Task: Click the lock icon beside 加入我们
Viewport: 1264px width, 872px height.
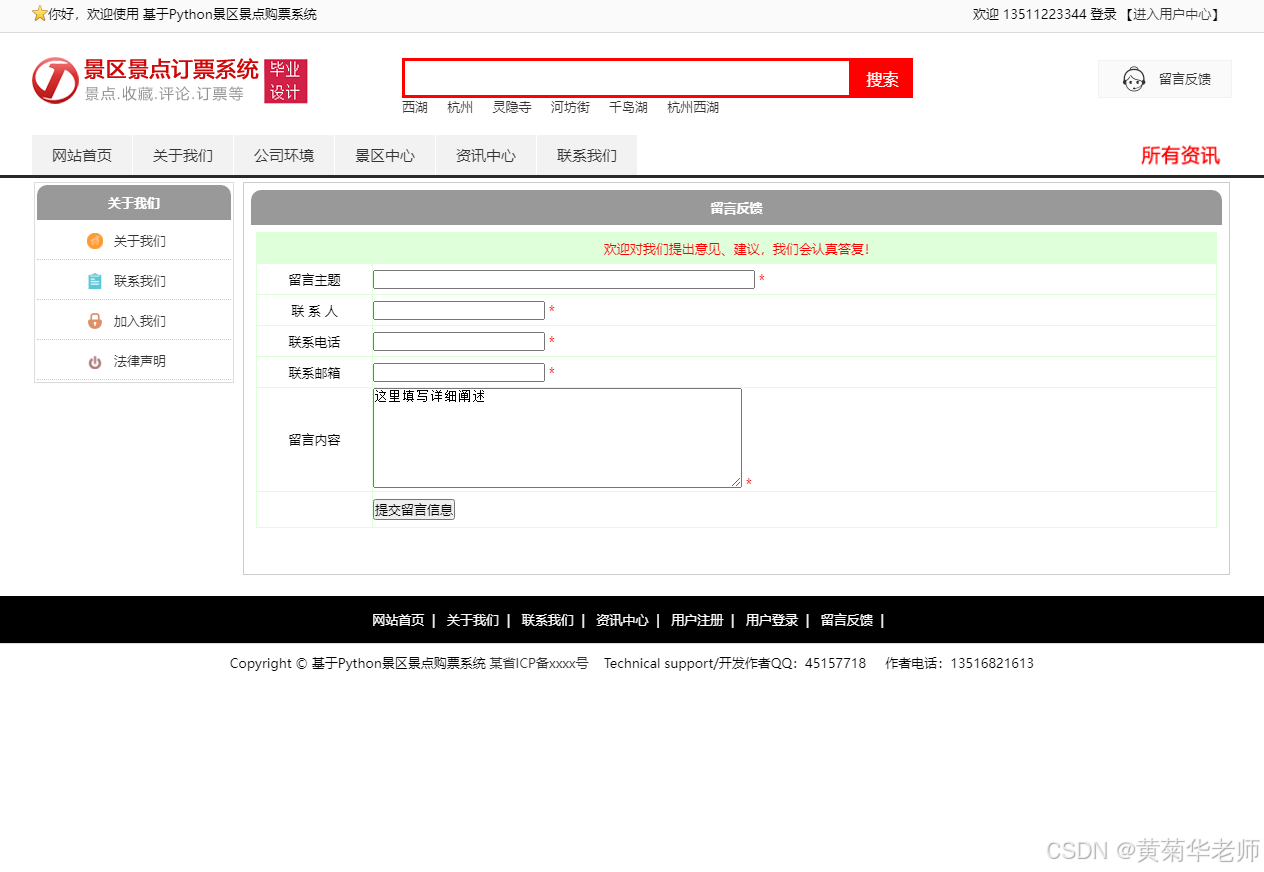Action: 95,321
